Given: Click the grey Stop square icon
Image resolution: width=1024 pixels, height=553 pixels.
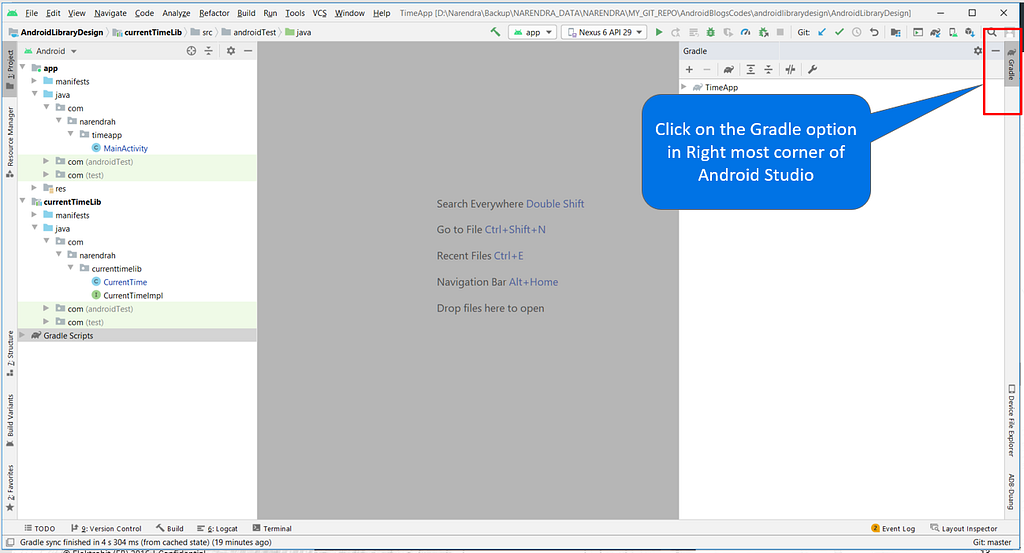Looking at the screenshot, I should [780, 32].
